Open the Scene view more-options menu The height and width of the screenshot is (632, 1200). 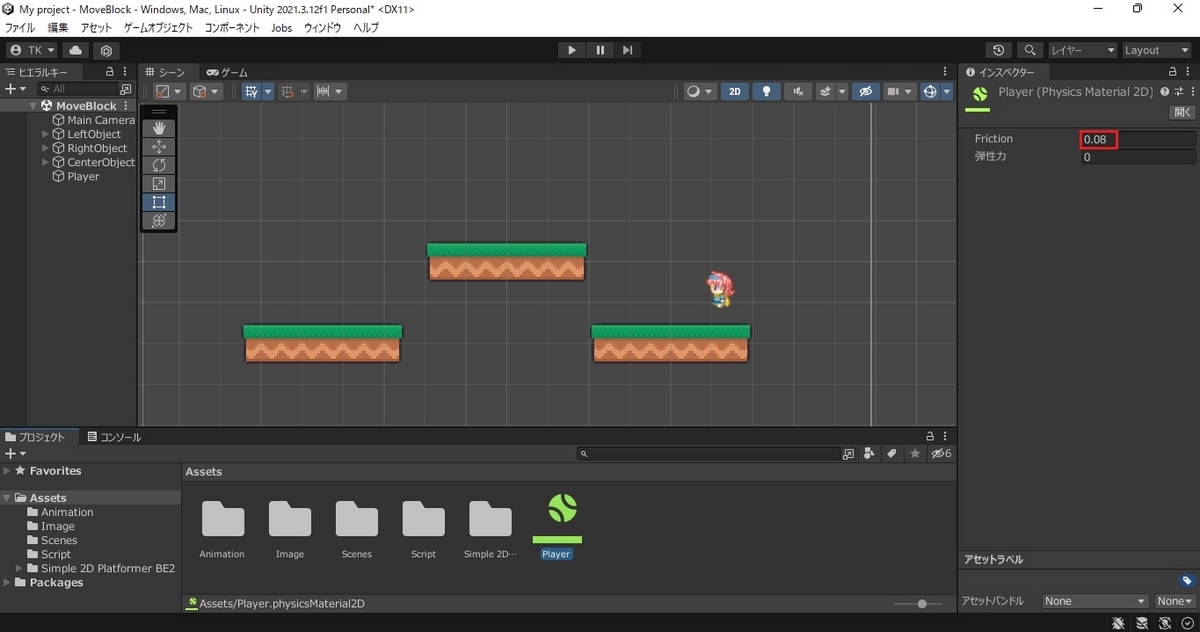coord(946,72)
